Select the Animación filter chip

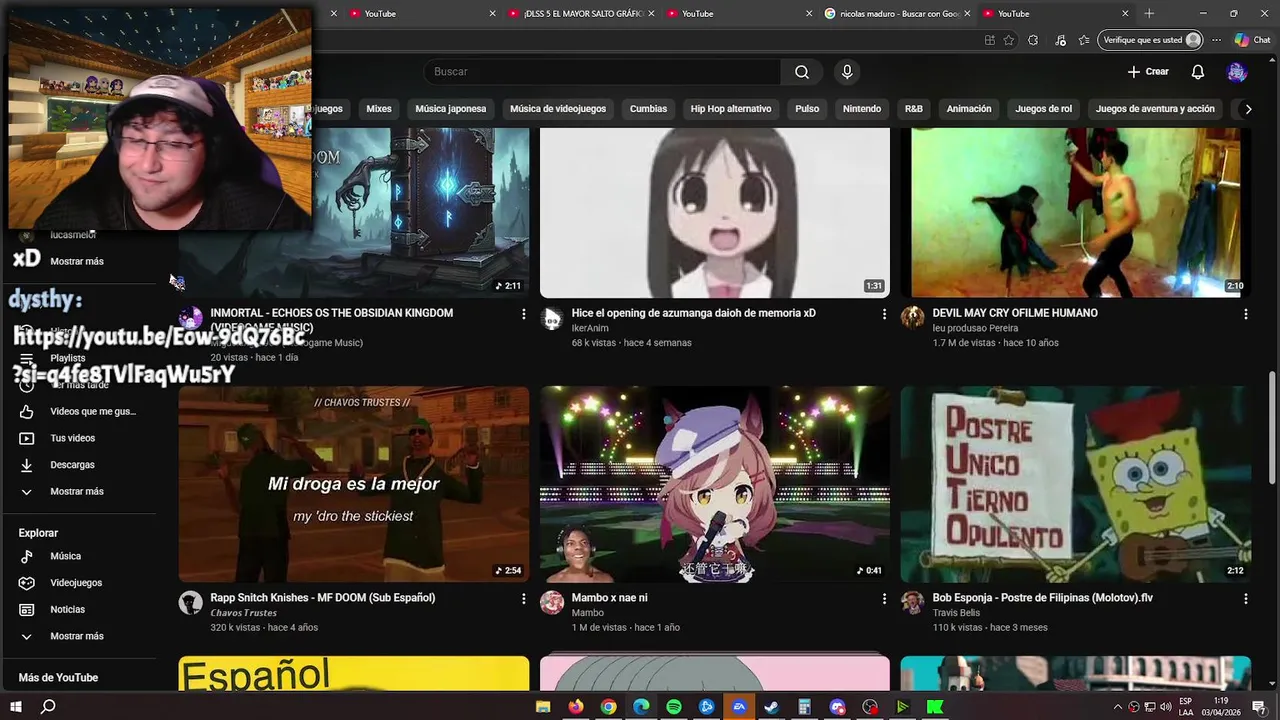point(969,109)
